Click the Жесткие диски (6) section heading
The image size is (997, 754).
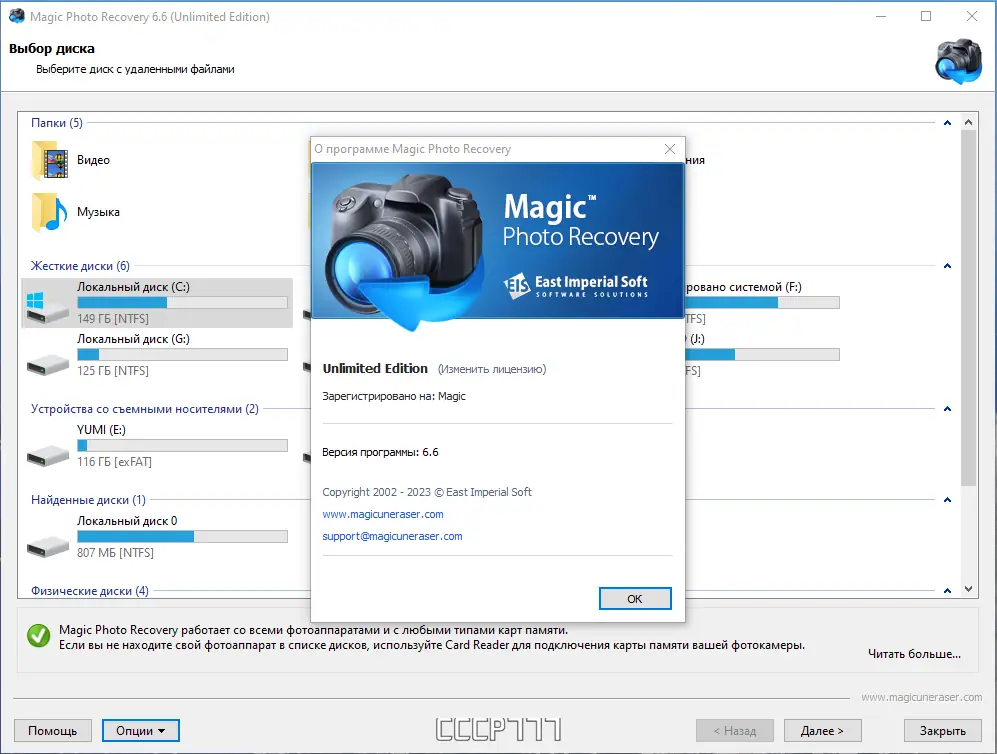point(80,266)
